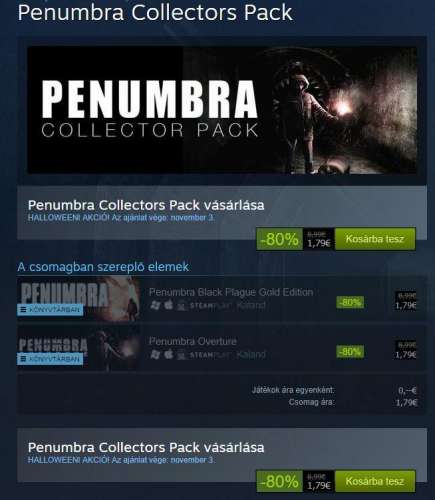The width and height of the screenshot is (435, 500).
Task: Click top Kosárba tesz button
Action: pyautogui.click(x=375, y=239)
